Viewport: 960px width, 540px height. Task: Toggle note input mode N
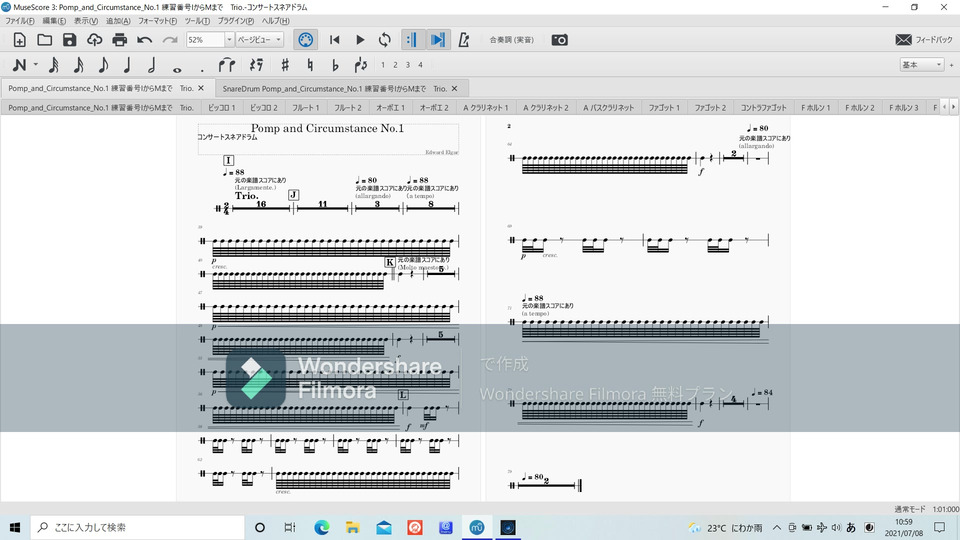click(19, 65)
